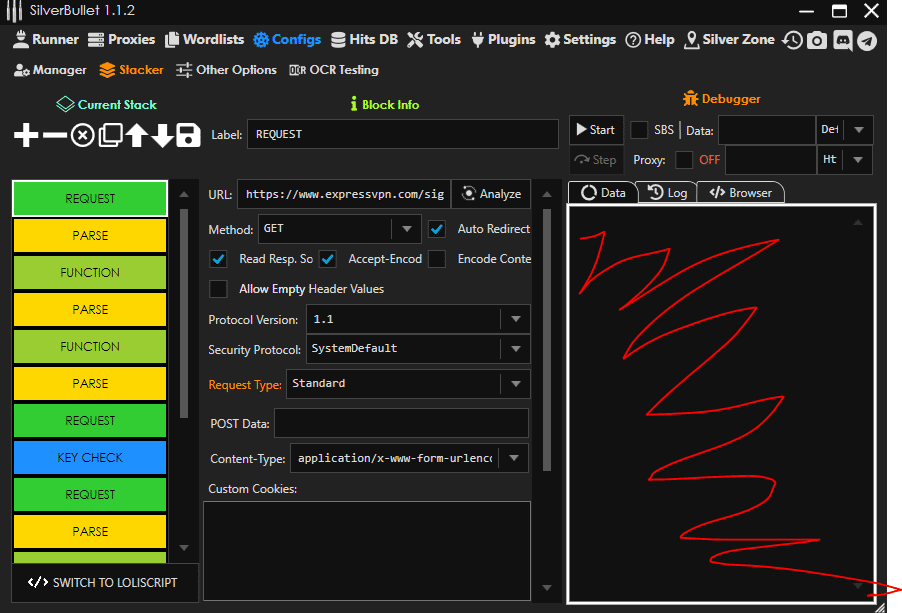Click the Start debugger button
The width and height of the screenshot is (902, 613).
click(x=596, y=130)
